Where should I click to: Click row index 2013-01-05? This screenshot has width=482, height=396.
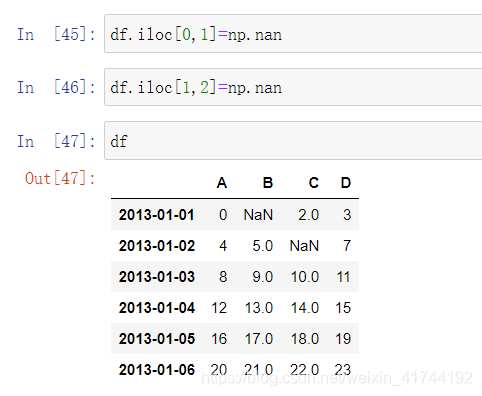coord(157,339)
